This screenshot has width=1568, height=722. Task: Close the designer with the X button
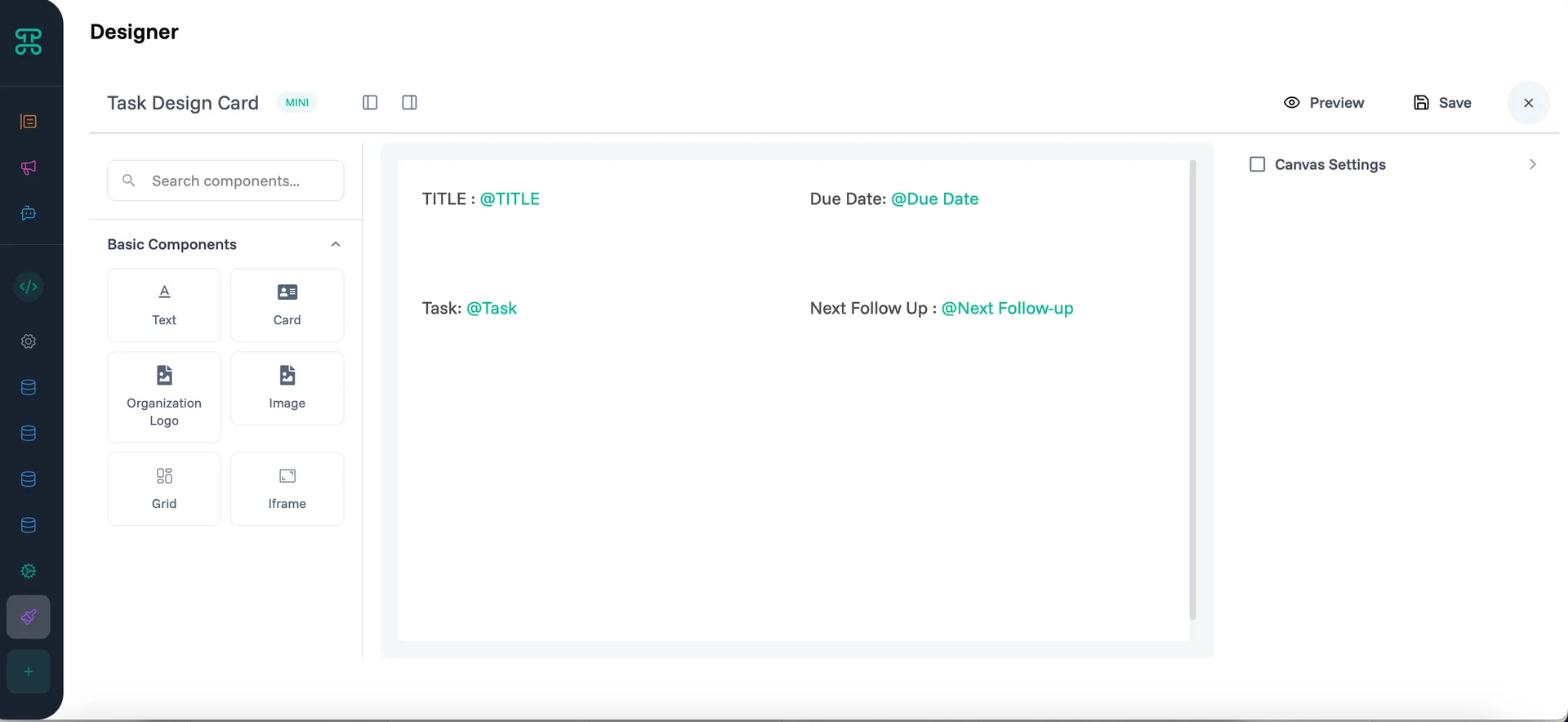pos(1528,103)
